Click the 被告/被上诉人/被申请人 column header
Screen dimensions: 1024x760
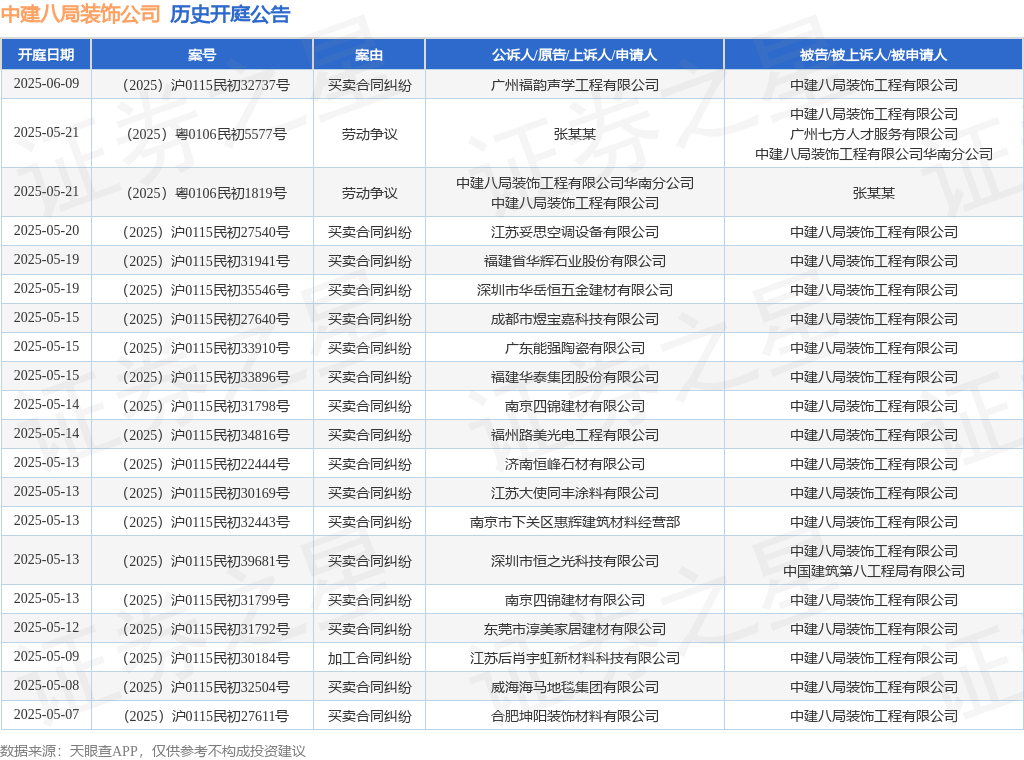point(874,55)
